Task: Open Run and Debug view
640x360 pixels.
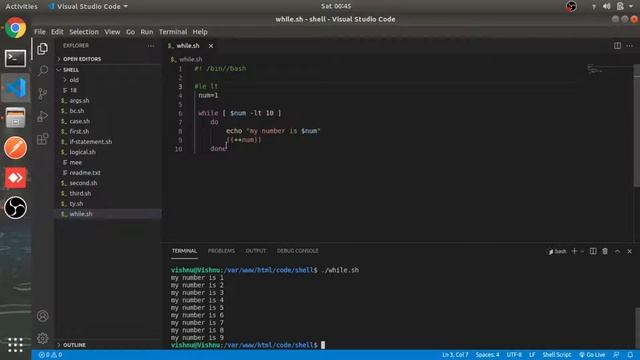Action: 42,117
